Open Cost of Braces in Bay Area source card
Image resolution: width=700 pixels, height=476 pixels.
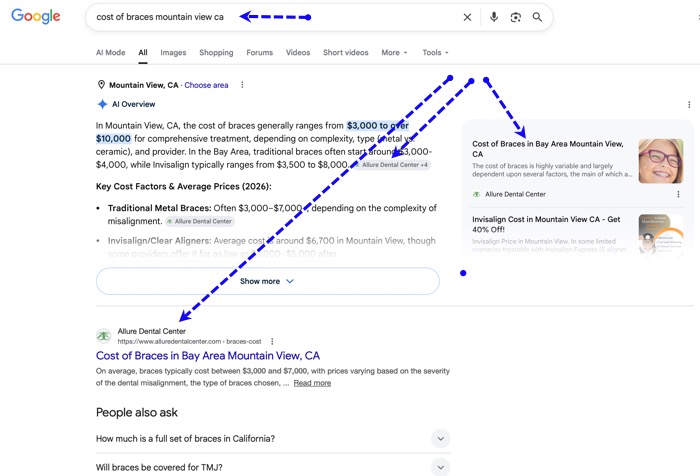click(x=548, y=149)
